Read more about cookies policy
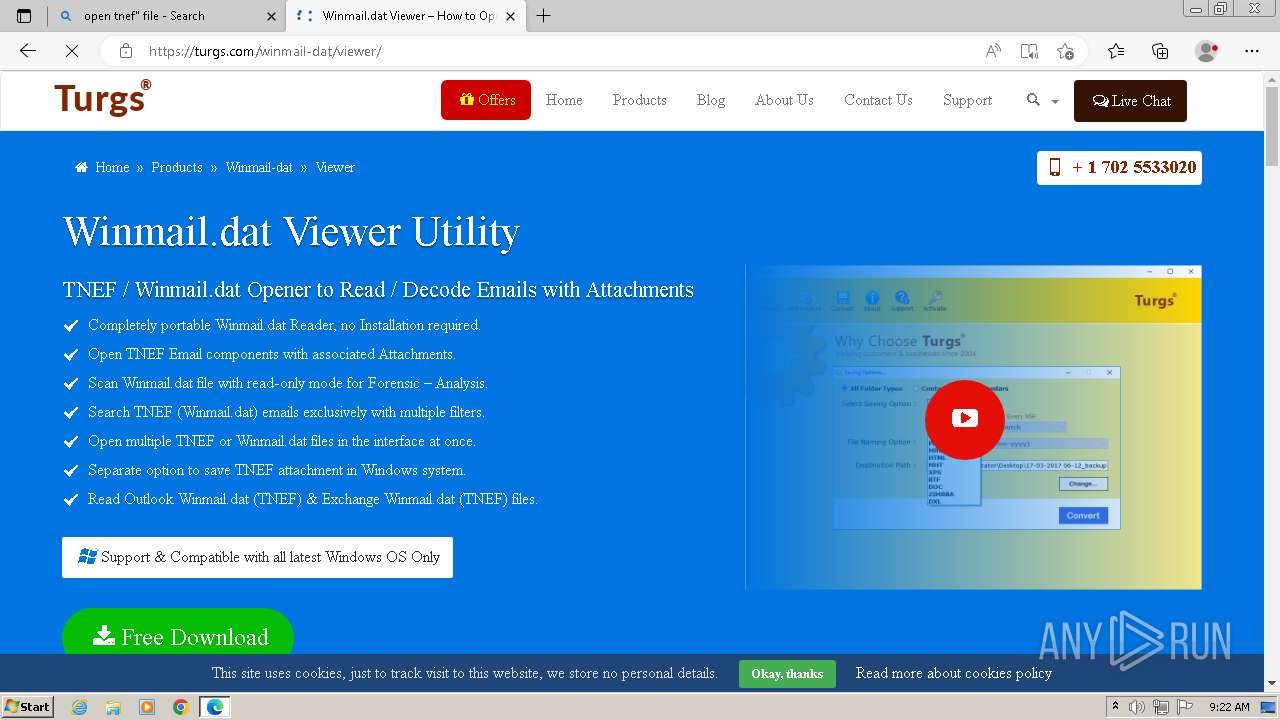This screenshot has width=1280, height=720. point(954,673)
